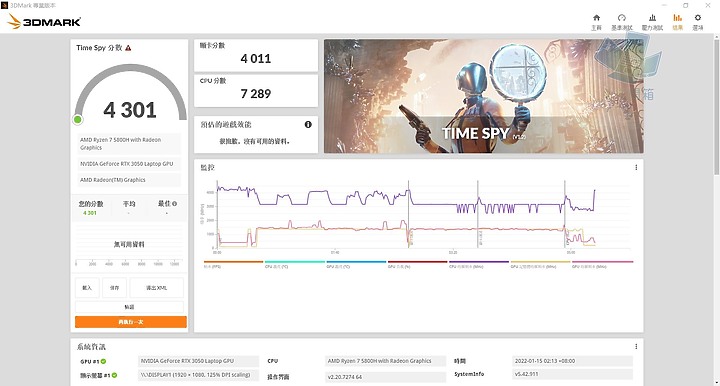This screenshot has width=720, height=386.
Task: Click the NVIDIA GeForce RTX 3050 Laptop GPU label under score
Action: (x=129, y=164)
